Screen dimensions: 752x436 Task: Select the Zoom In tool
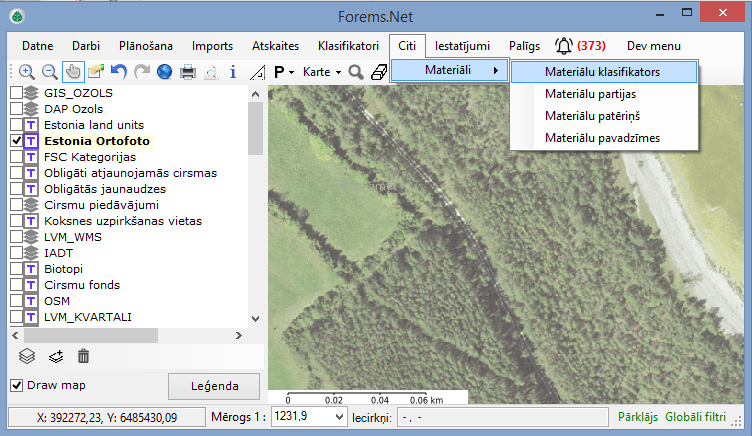(26, 72)
